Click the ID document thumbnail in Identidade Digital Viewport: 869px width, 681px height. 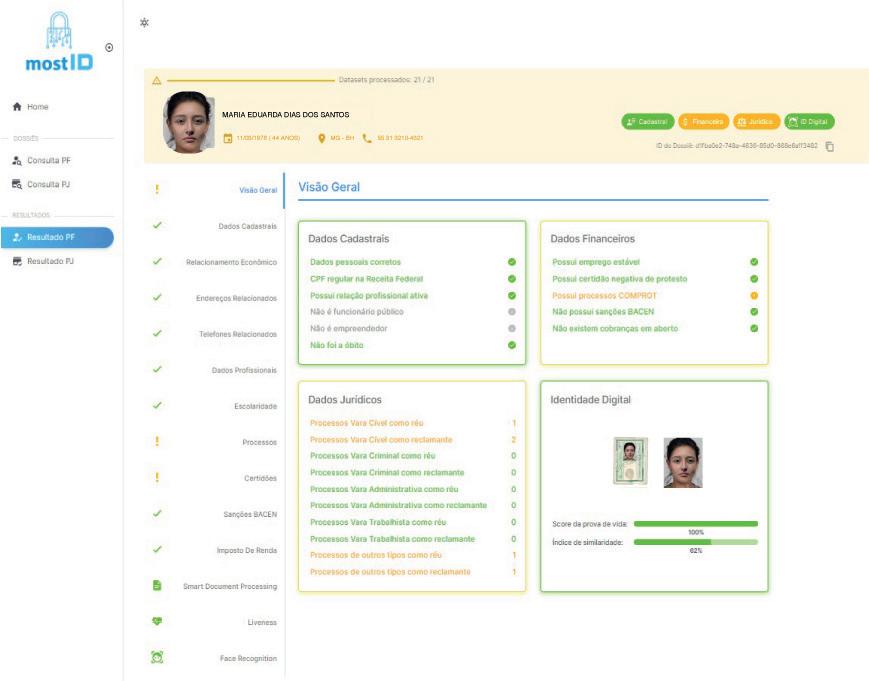[631, 462]
